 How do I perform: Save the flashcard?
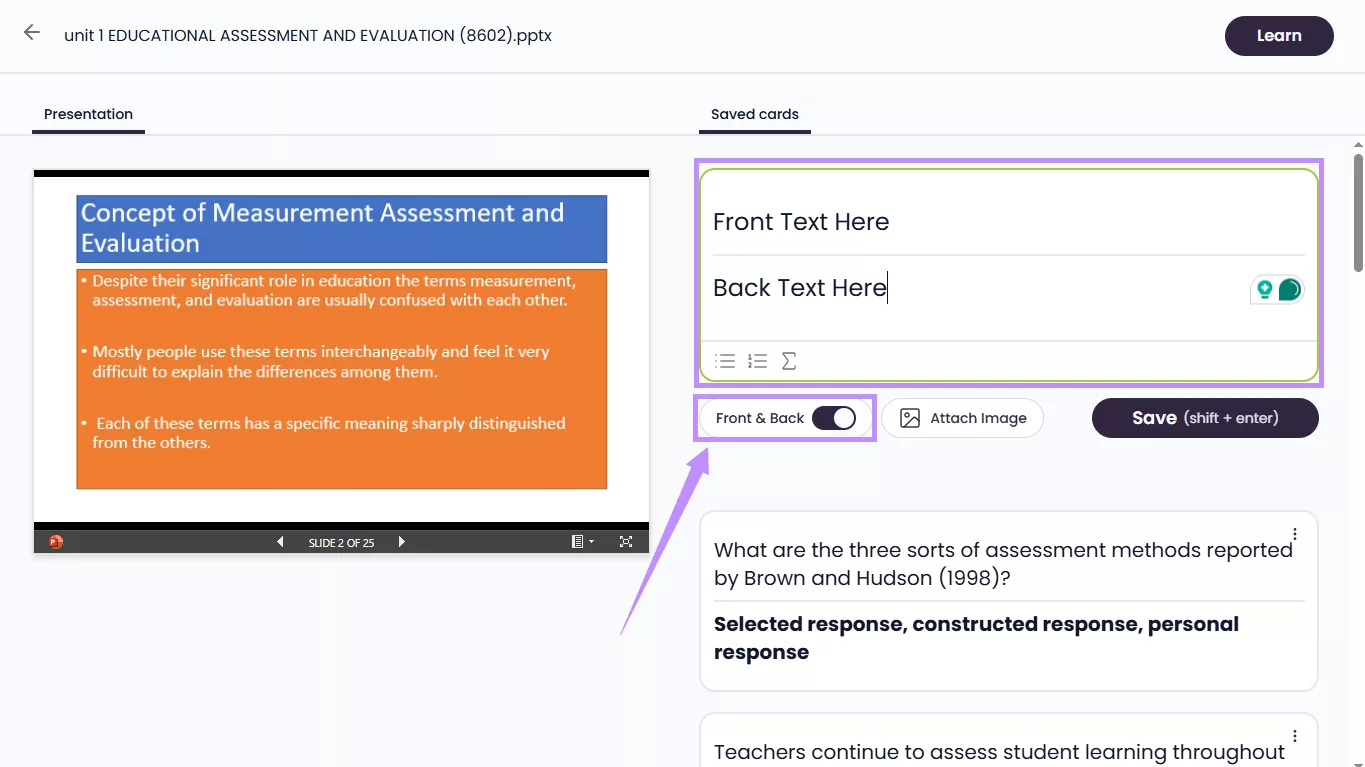[1204, 418]
